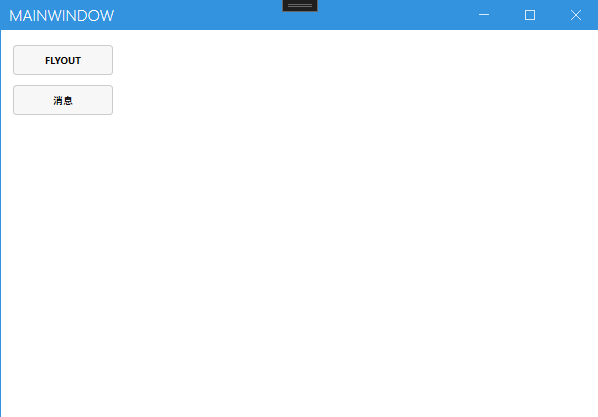Select the window restore/maximize box
The width and height of the screenshot is (598, 417).
(x=530, y=15)
